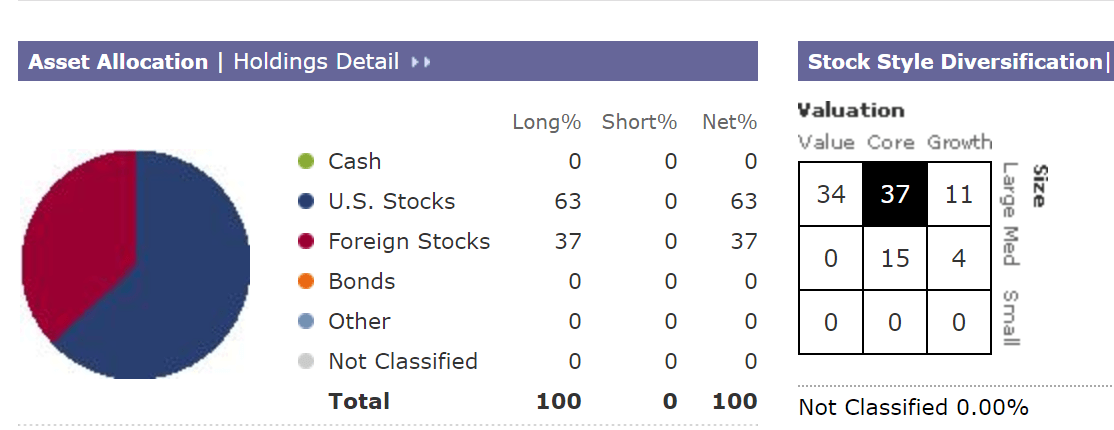Select the Asset Allocation tab header
The image size is (1114, 430).
[118, 62]
